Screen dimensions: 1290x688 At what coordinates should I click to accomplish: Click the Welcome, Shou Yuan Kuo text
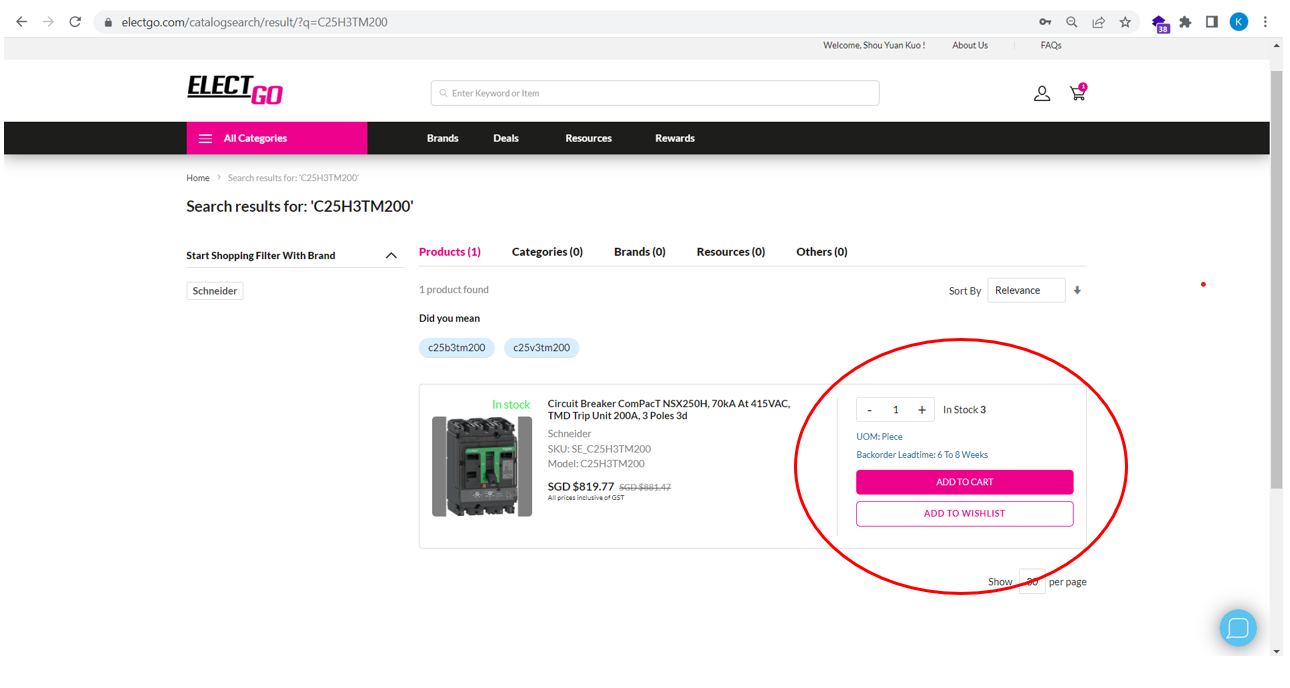(x=874, y=45)
